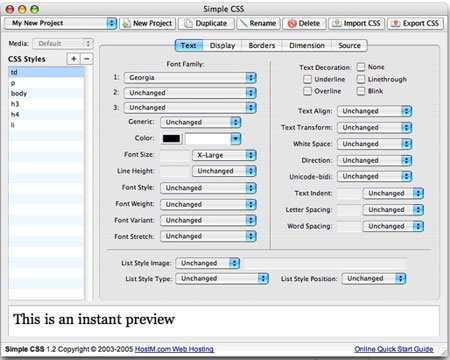The image size is (450, 360).
Task: Switch to the Display tab
Action: pos(222,46)
